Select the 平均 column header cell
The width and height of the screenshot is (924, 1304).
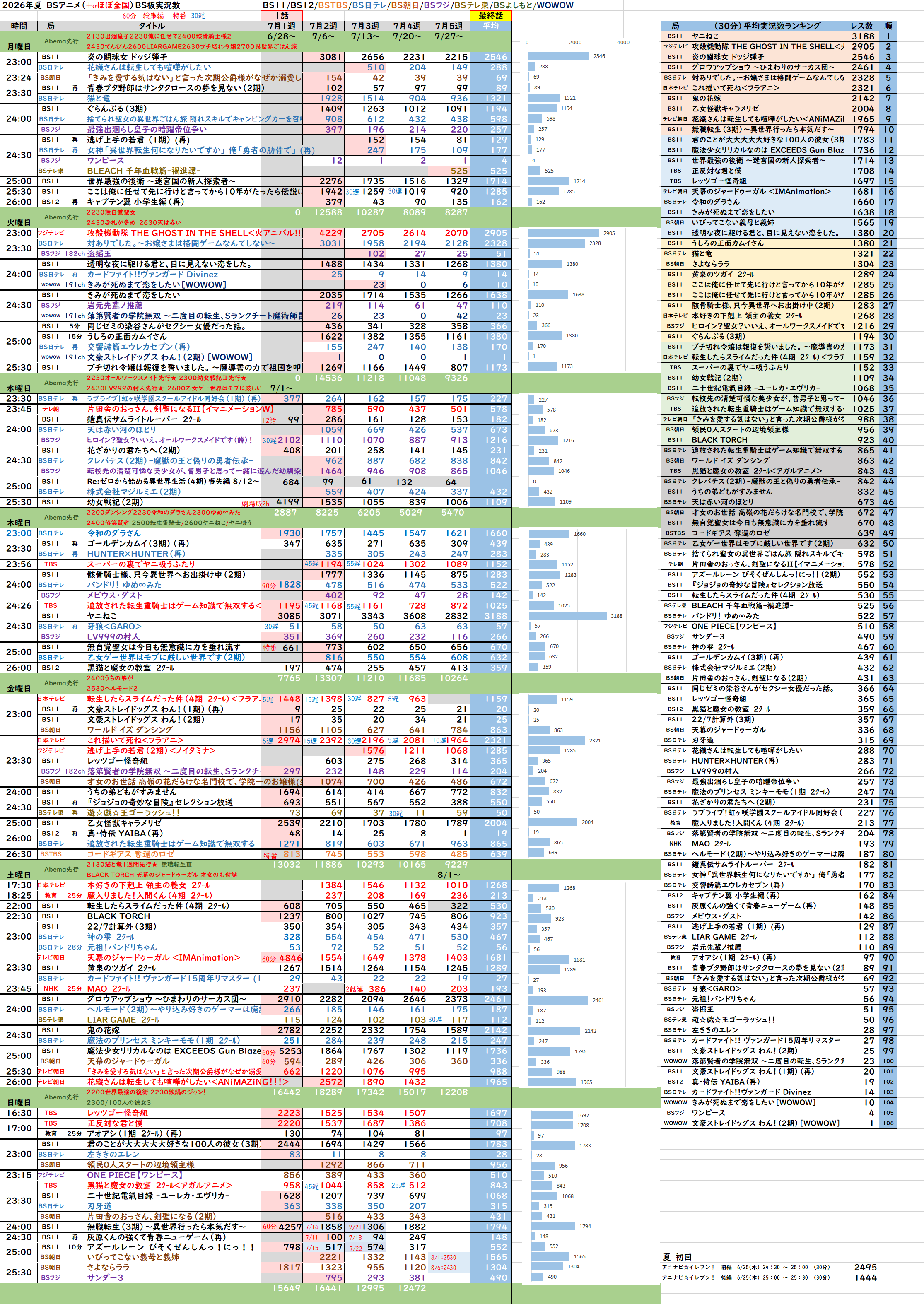[490, 26]
